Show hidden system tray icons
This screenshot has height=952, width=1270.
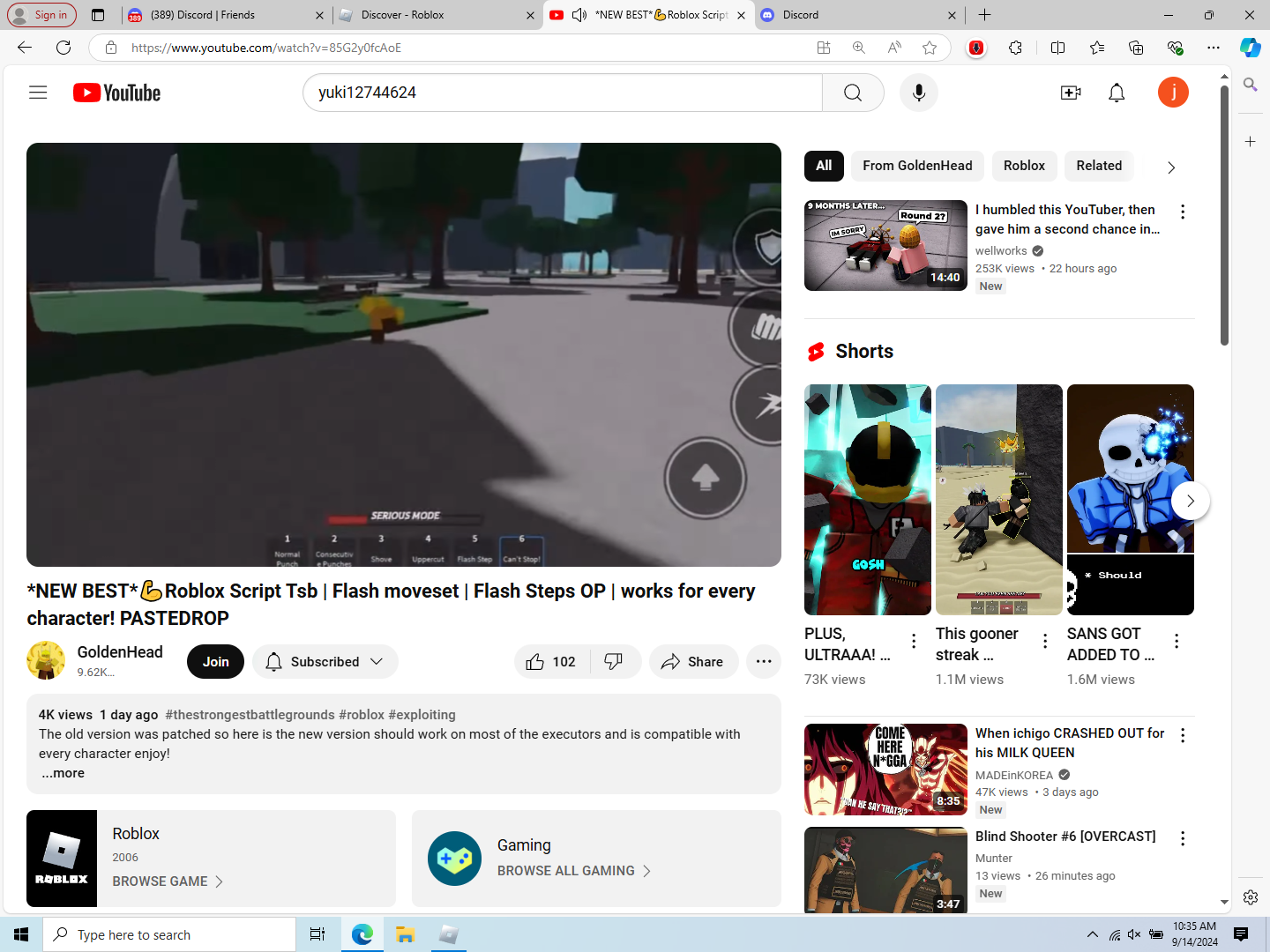(x=1093, y=934)
